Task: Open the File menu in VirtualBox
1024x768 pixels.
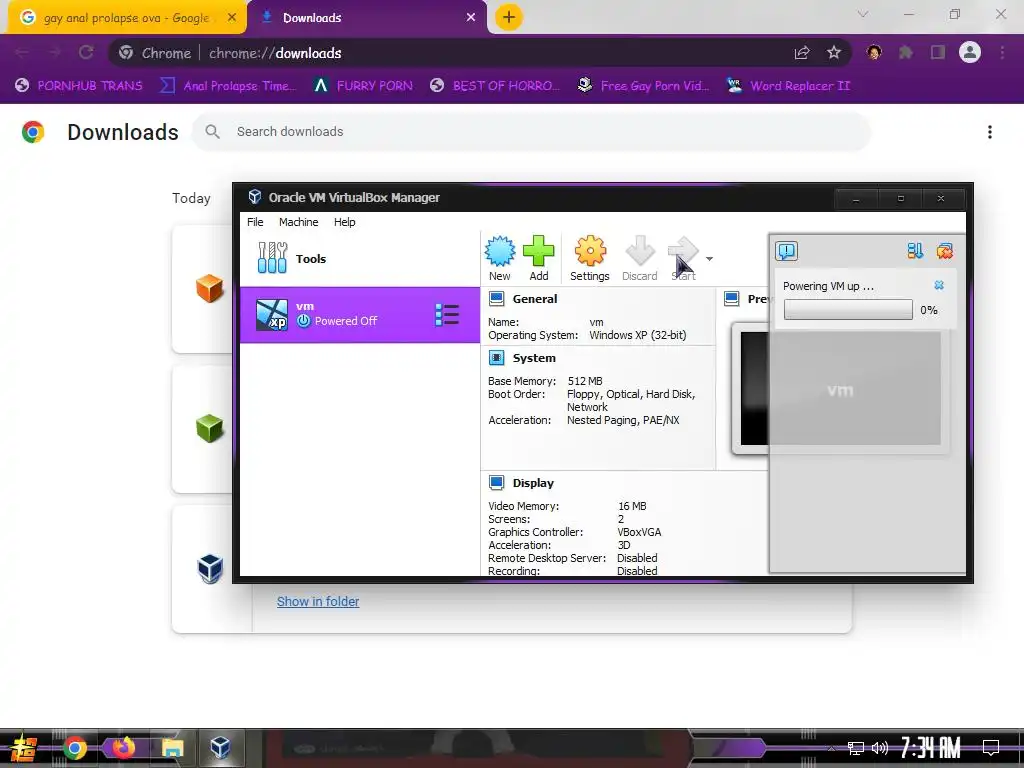Action: (255, 222)
